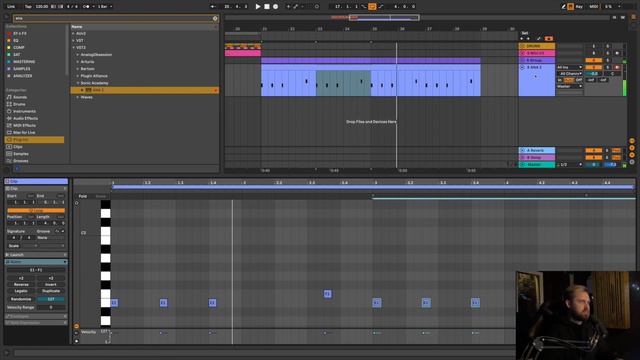This screenshot has width=640, height=360.
Task: Click the Invert notes button
Action: [51, 284]
